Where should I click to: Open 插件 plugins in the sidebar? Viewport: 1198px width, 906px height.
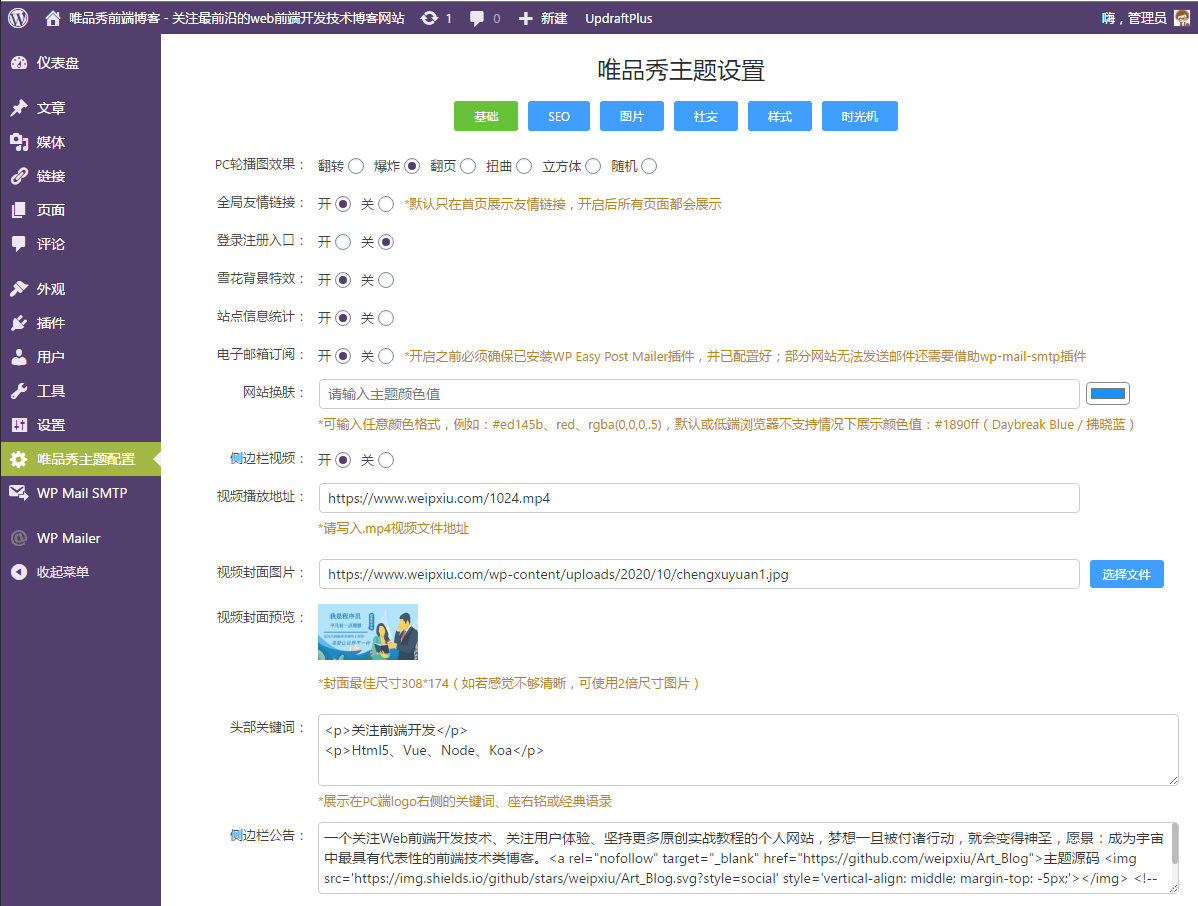(50, 323)
